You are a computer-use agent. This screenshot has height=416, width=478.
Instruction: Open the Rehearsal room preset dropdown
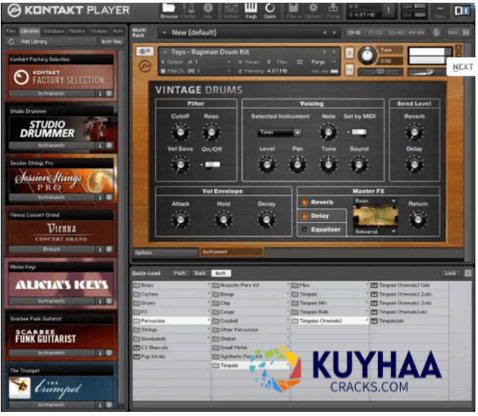point(375,231)
